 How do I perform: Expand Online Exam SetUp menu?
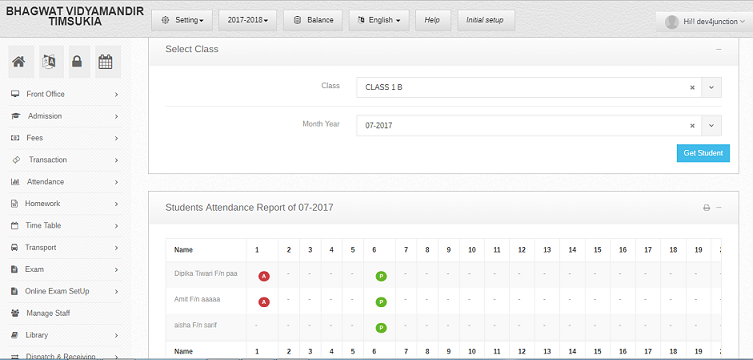pos(64,291)
